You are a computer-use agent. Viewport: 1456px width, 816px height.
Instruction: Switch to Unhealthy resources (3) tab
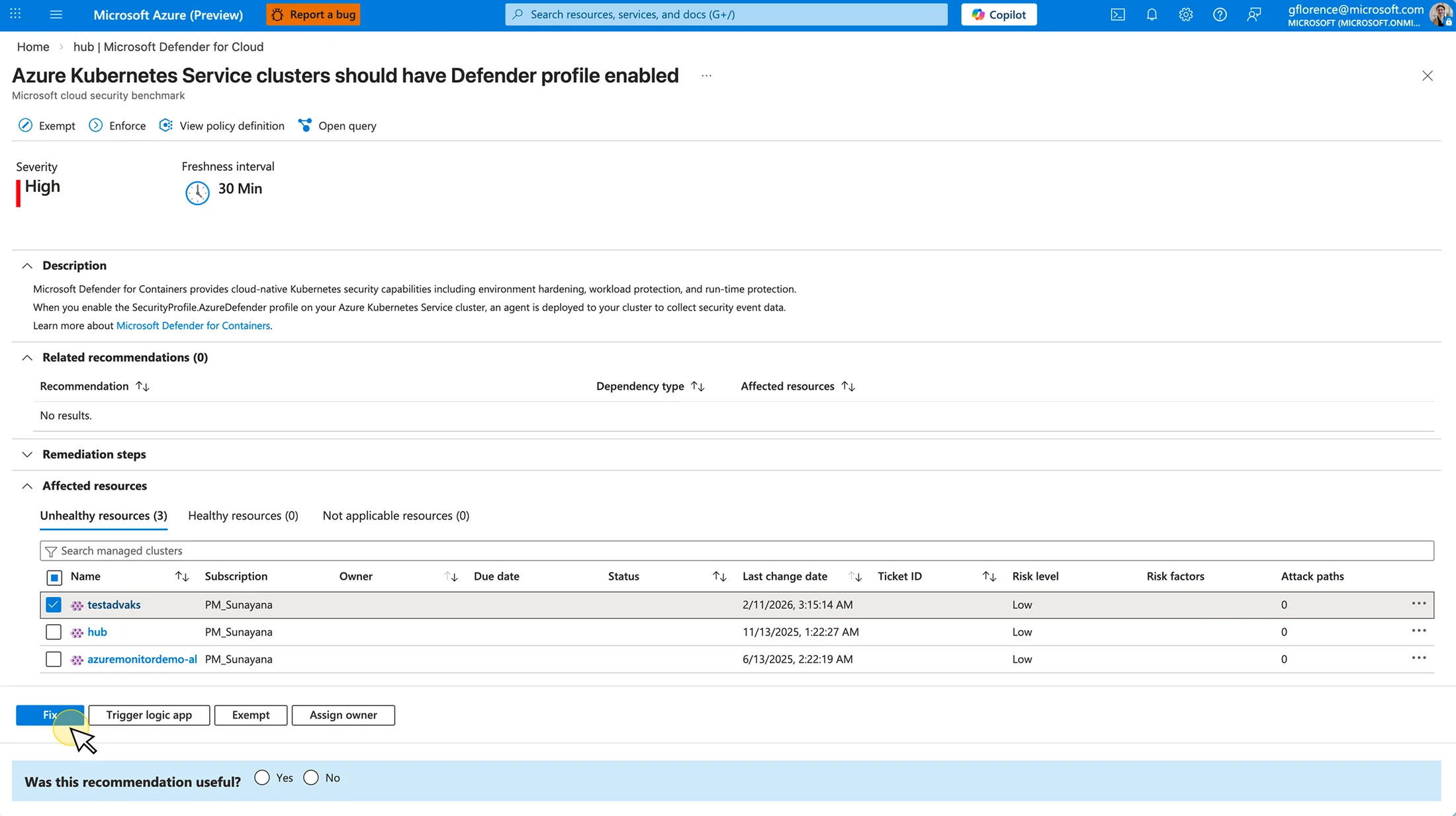[103, 516]
